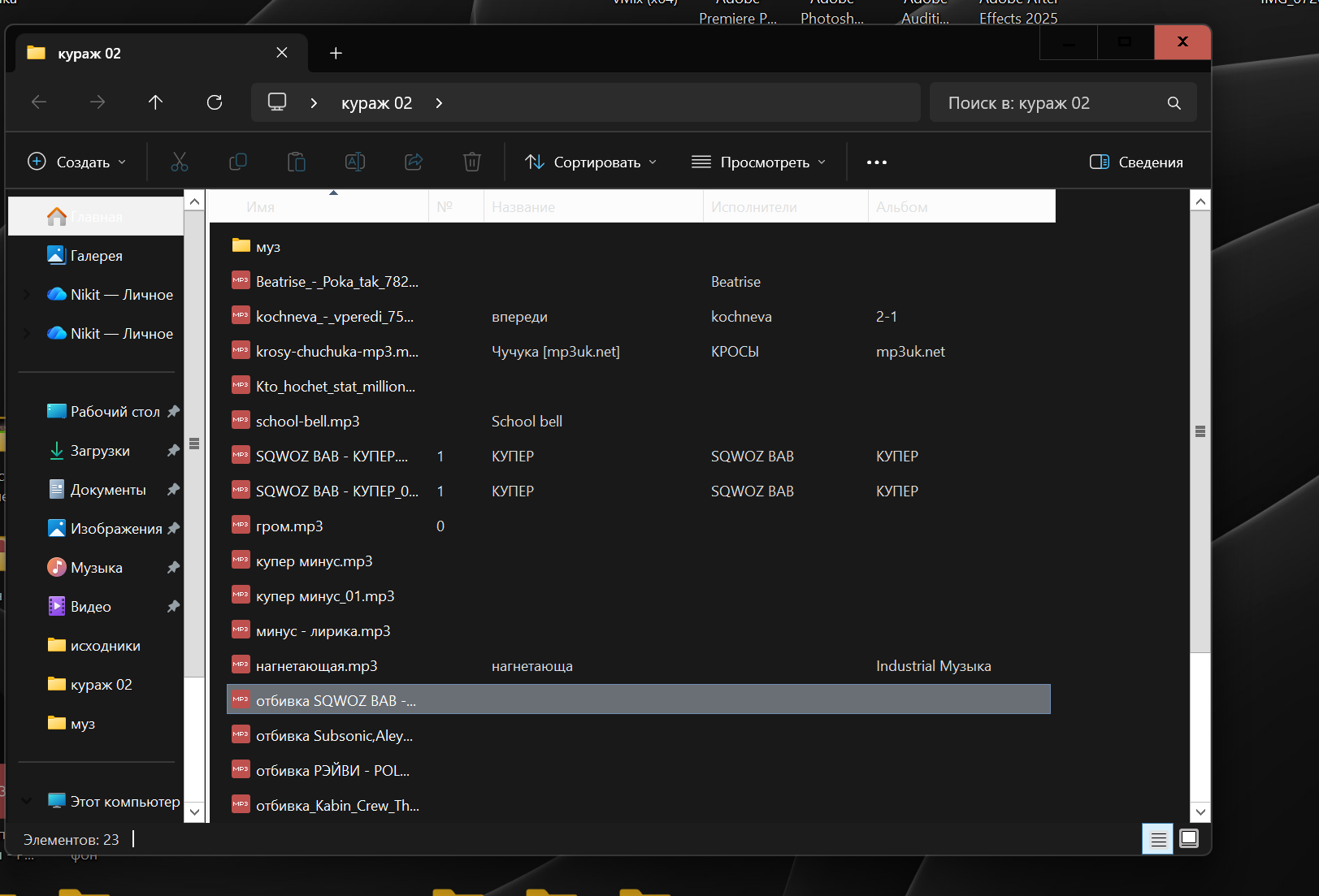Image resolution: width=1319 pixels, height=896 pixels.
Task: Expand the chevron before кураж 02 in address bar
Action: click(x=314, y=103)
